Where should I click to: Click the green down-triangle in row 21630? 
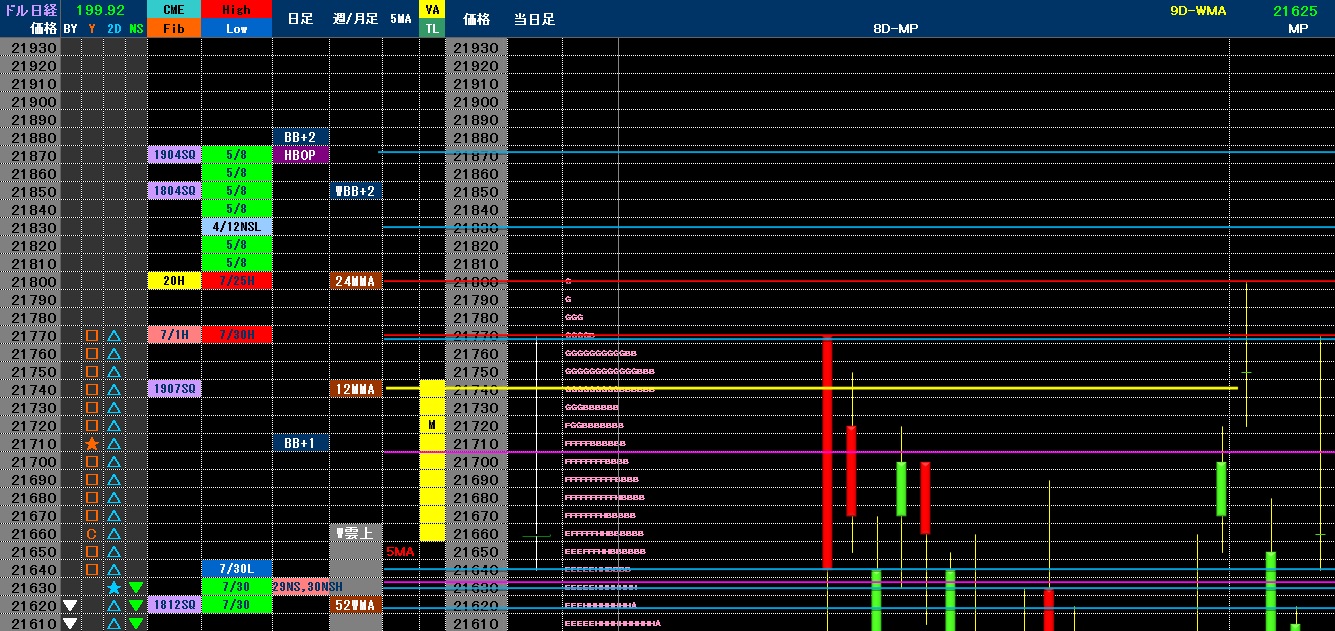tap(136, 587)
